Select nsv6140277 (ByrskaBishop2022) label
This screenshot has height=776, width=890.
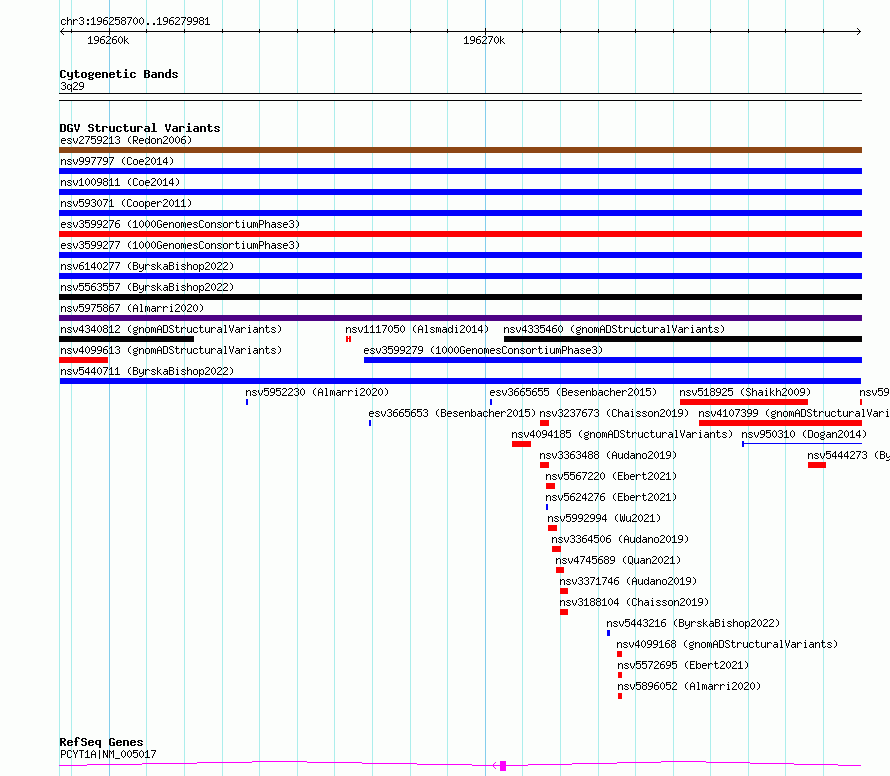(x=147, y=266)
